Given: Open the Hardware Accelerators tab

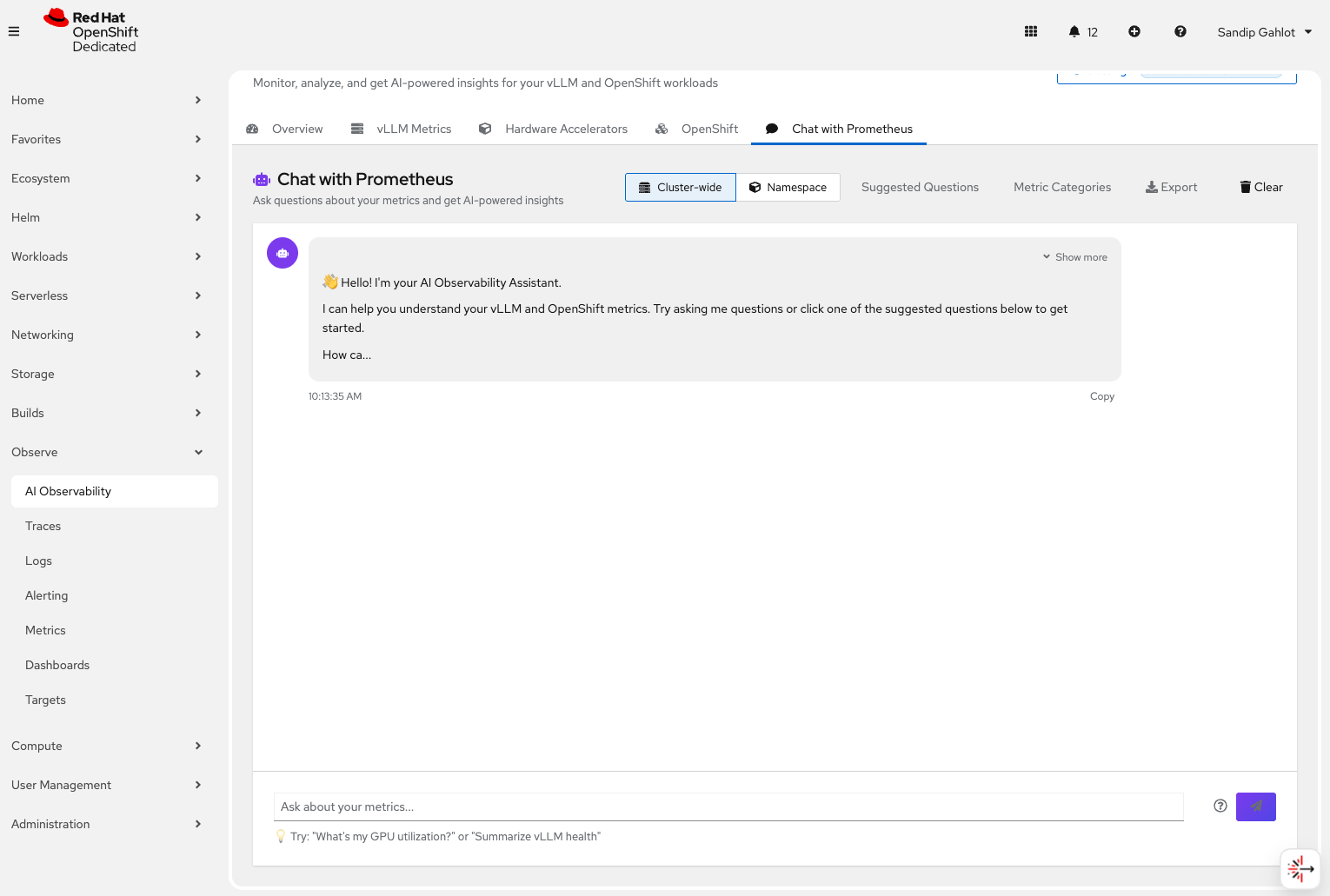Looking at the screenshot, I should point(565,129).
